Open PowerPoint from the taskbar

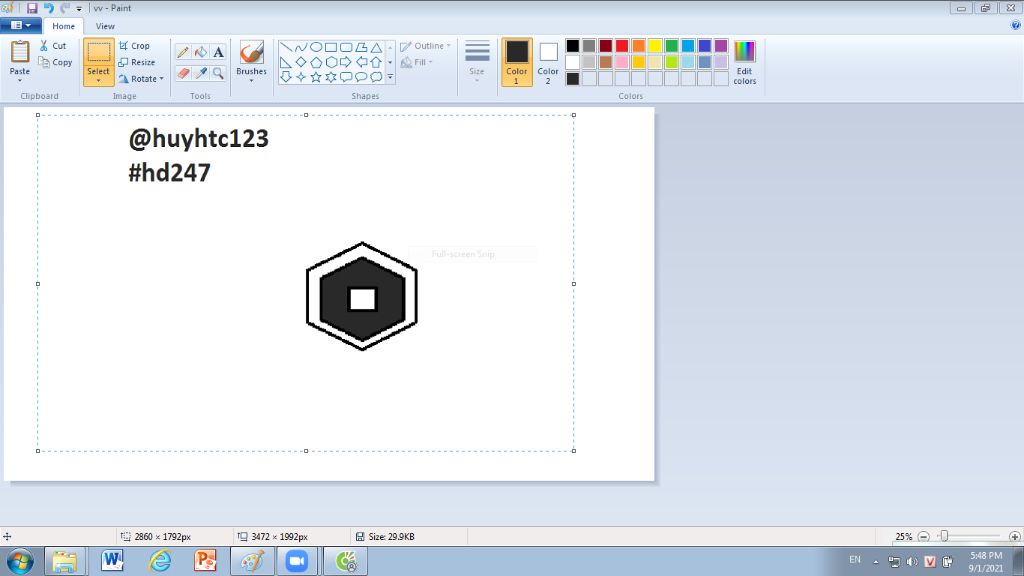(205, 562)
